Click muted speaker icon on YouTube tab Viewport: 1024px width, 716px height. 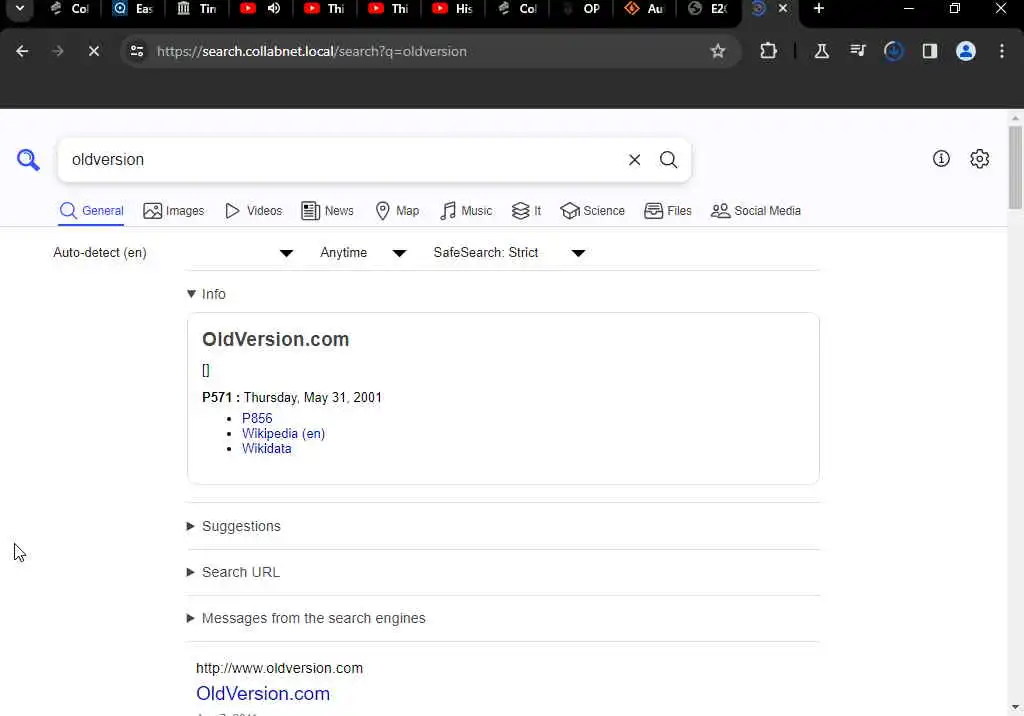click(274, 8)
